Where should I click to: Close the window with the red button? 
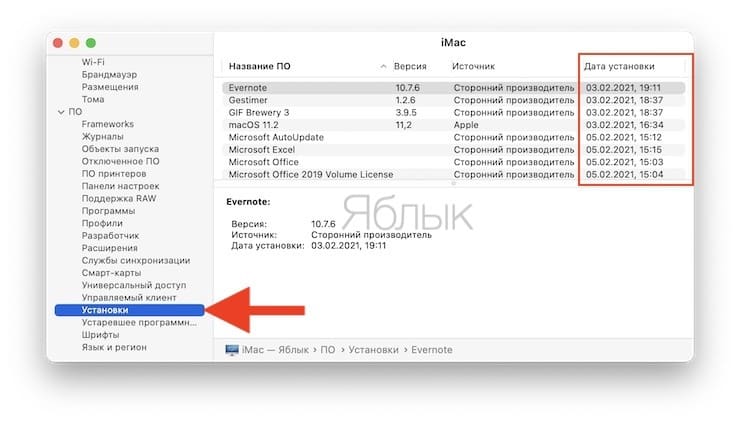coord(58,43)
